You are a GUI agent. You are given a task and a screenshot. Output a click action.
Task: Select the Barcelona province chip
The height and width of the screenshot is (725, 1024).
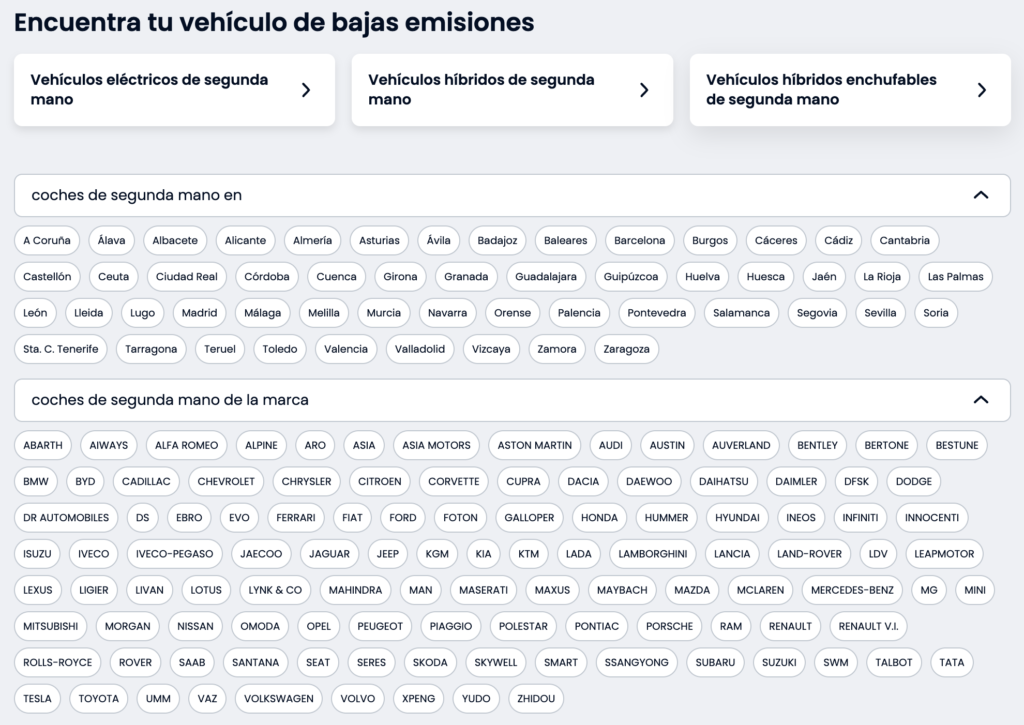click(639, 241)
